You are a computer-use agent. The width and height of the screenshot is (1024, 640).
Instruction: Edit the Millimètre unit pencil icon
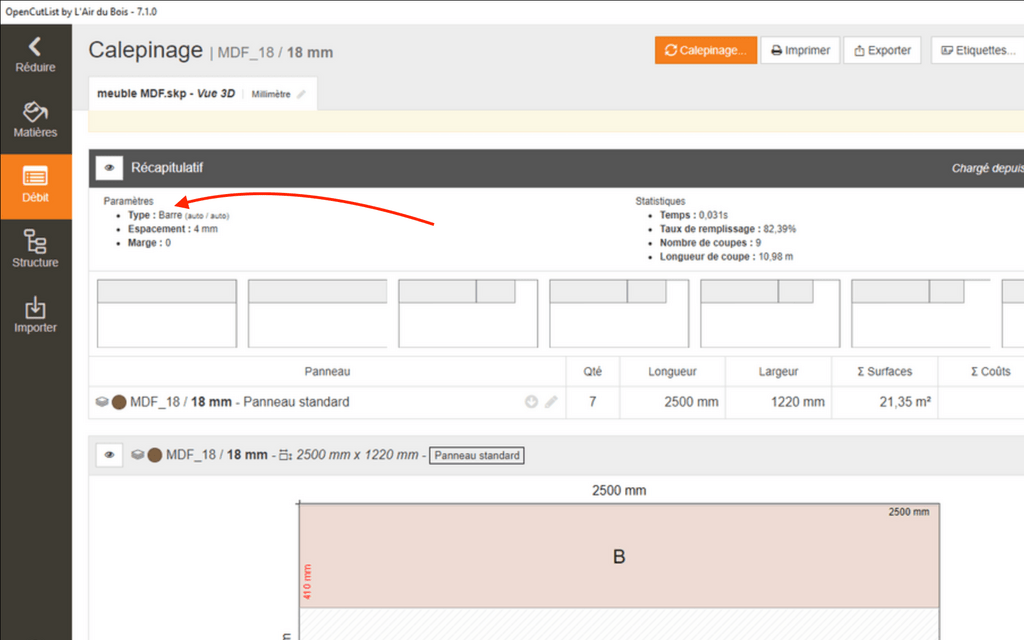(301, 94)
